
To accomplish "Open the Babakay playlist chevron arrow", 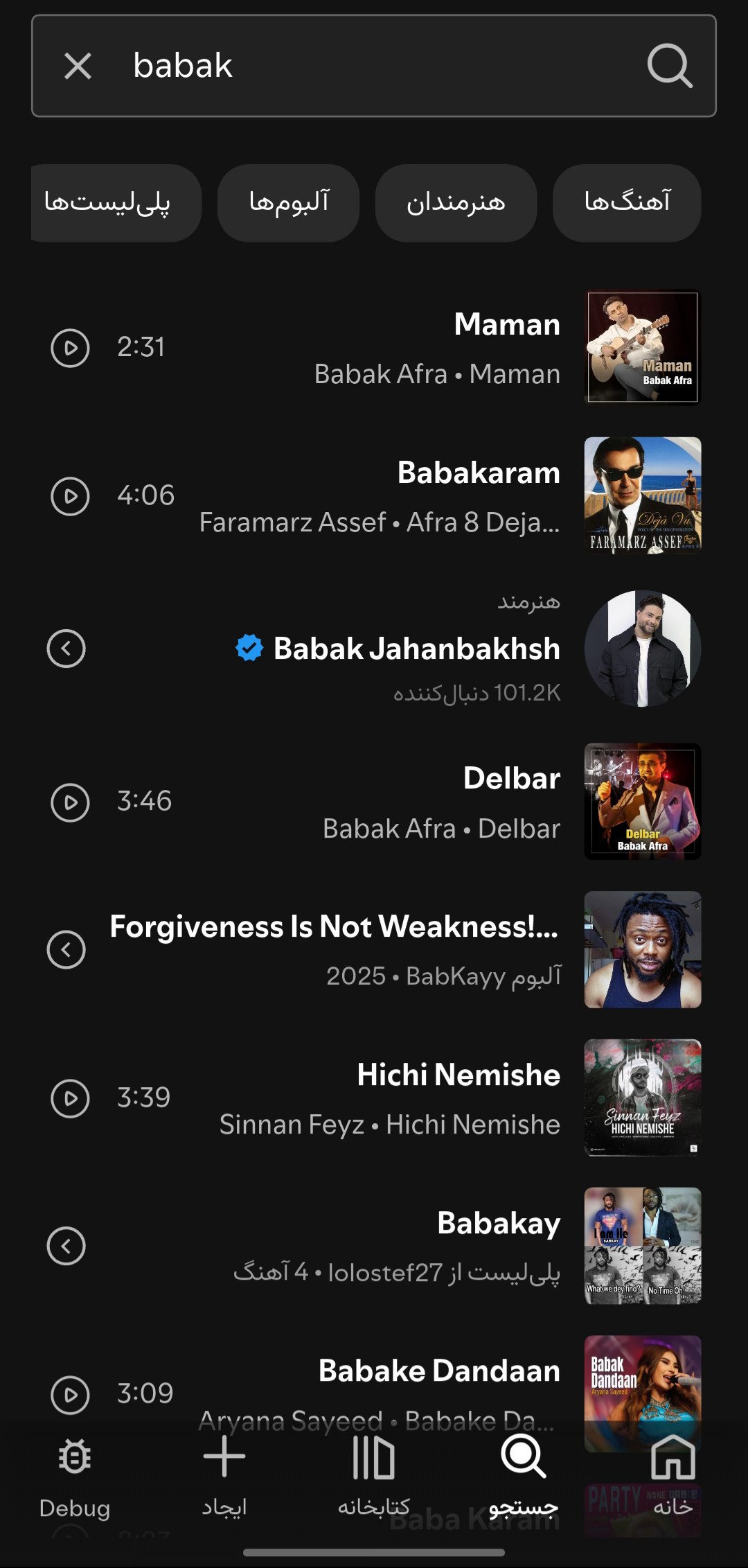I will (x=66, y=1246).
